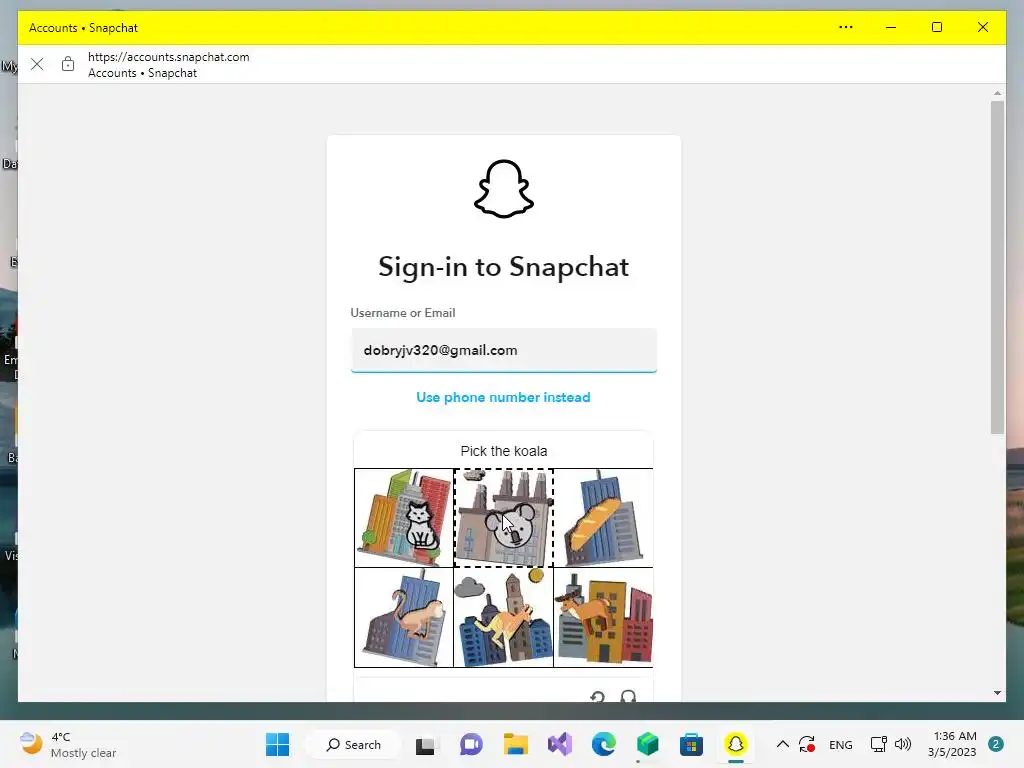The width and height of the screenshot is (1024, 768).
Task: Open File Explorer from the taskbar
Action: (515, 744)
